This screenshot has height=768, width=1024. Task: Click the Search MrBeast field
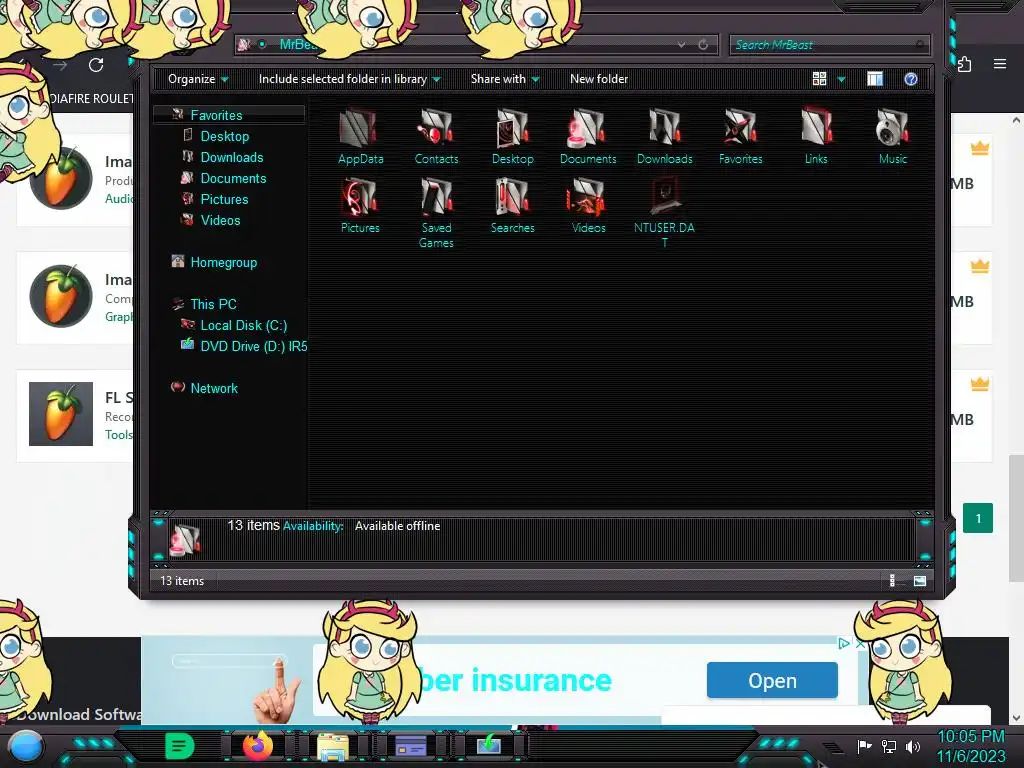click(x=829, y=44)
